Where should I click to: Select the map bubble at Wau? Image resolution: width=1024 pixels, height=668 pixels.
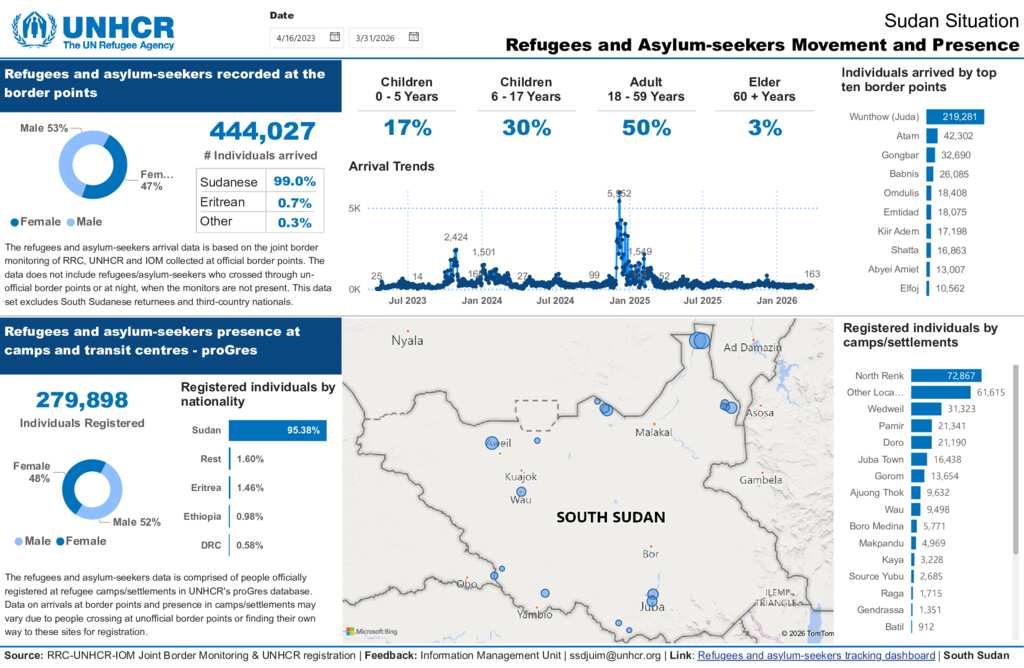[x=521, y=492]
